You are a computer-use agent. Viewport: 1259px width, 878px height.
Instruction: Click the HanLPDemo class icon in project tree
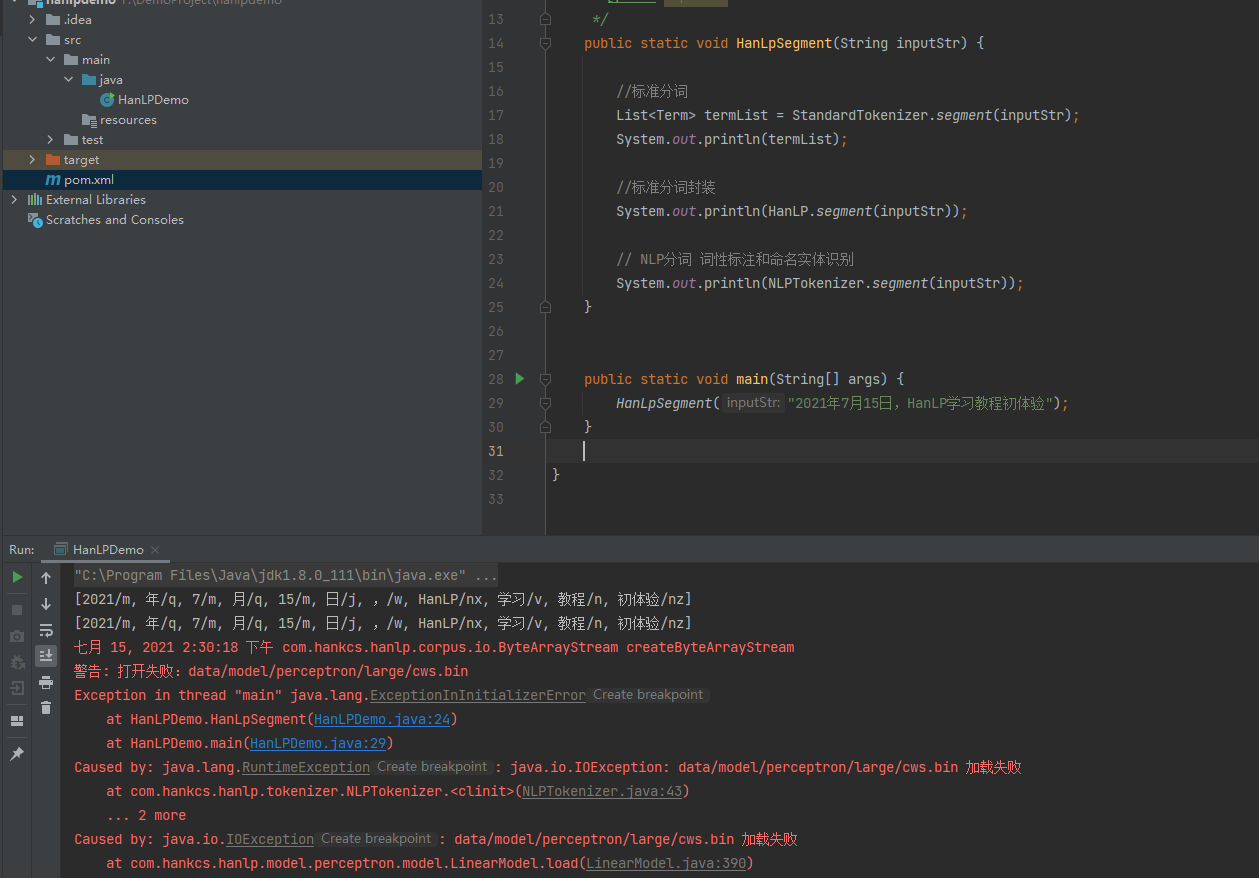tap(107, 100)
